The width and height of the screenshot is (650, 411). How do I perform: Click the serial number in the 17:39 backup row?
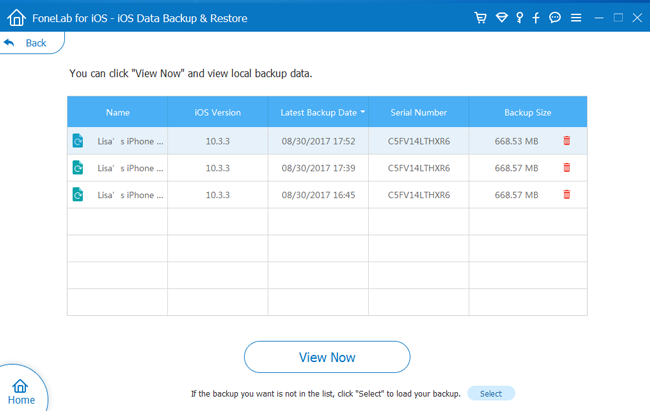[419, 168]
